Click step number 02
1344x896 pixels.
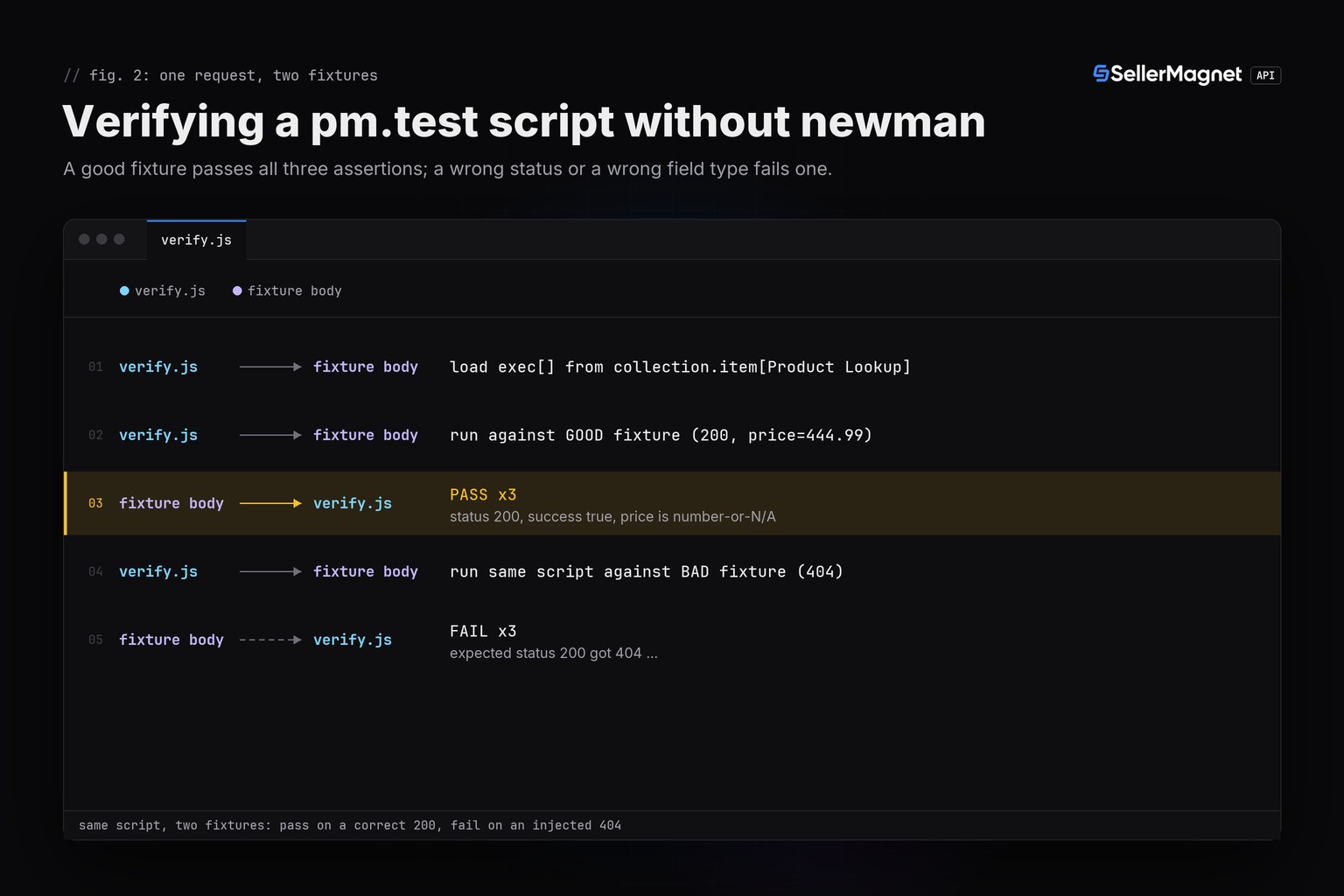95,435
